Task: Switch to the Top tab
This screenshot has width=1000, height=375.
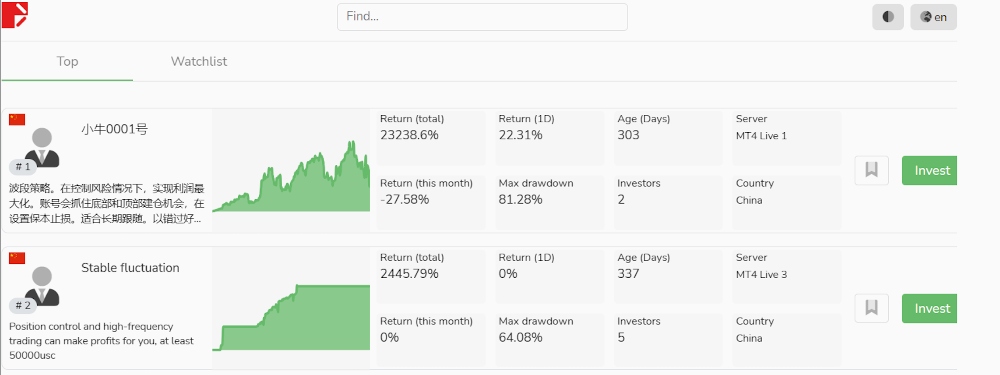Action: pyautogui.click(x=67, y=62)
